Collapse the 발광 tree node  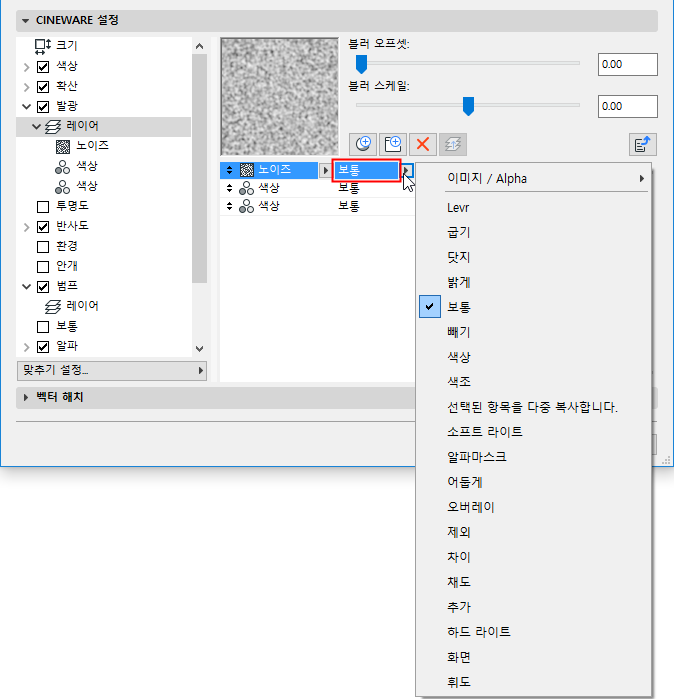click(26, 107)
